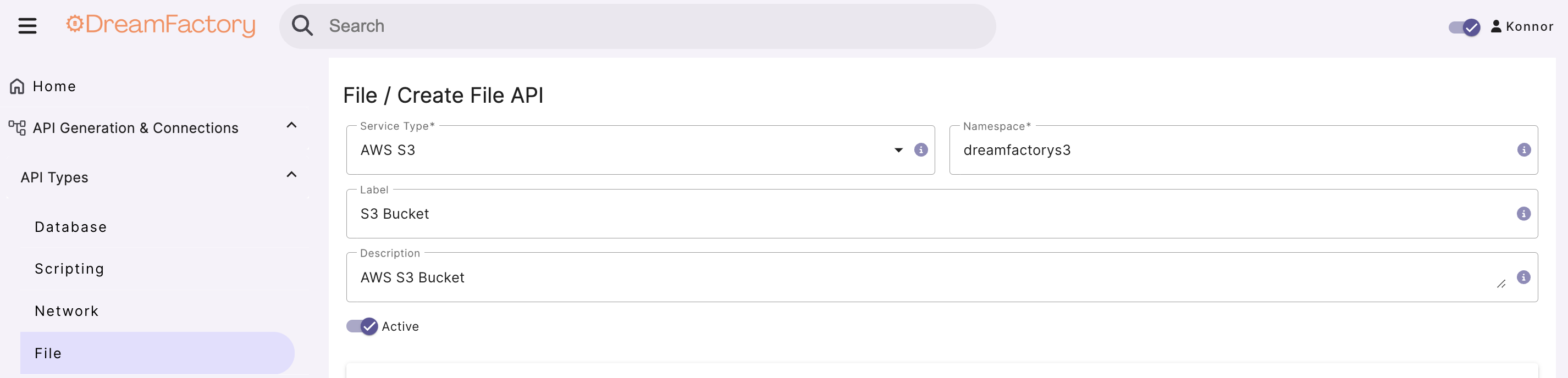Click the DreamFactory logo
The height and width of the screenshot is (378, 1568).
(160, 26)
